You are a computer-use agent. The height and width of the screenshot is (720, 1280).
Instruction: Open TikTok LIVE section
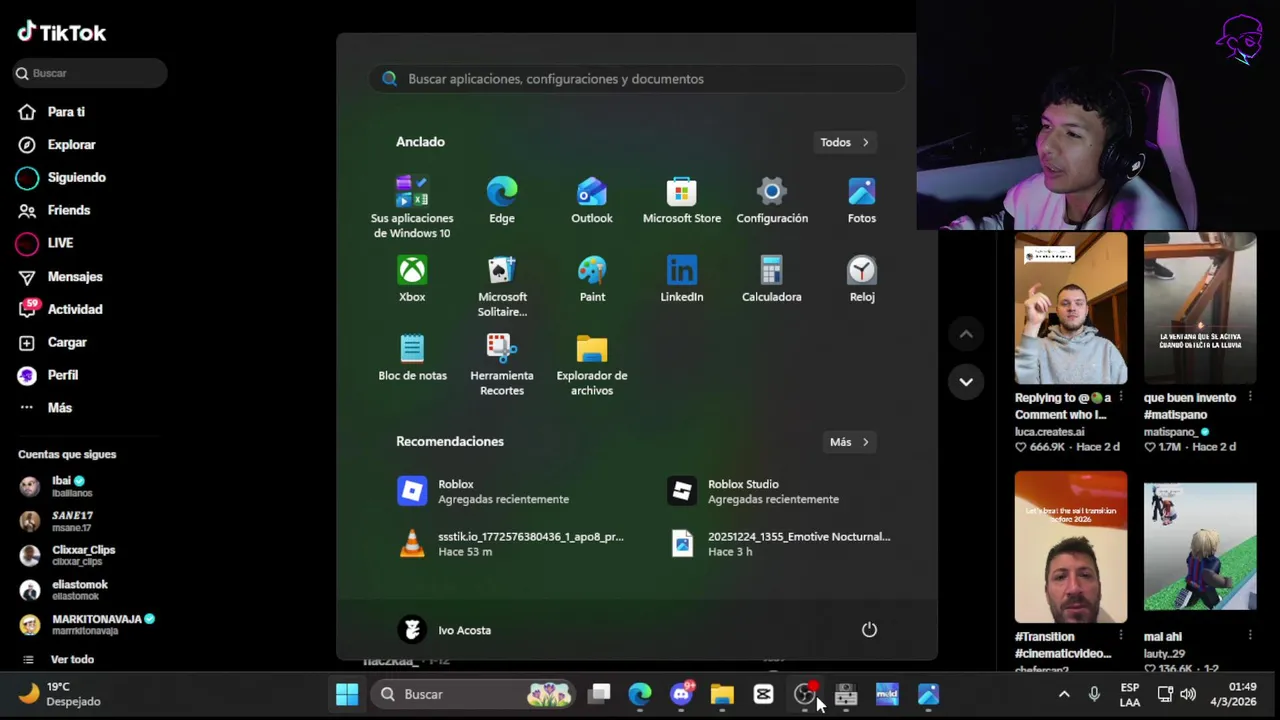(x=46, y=243)
